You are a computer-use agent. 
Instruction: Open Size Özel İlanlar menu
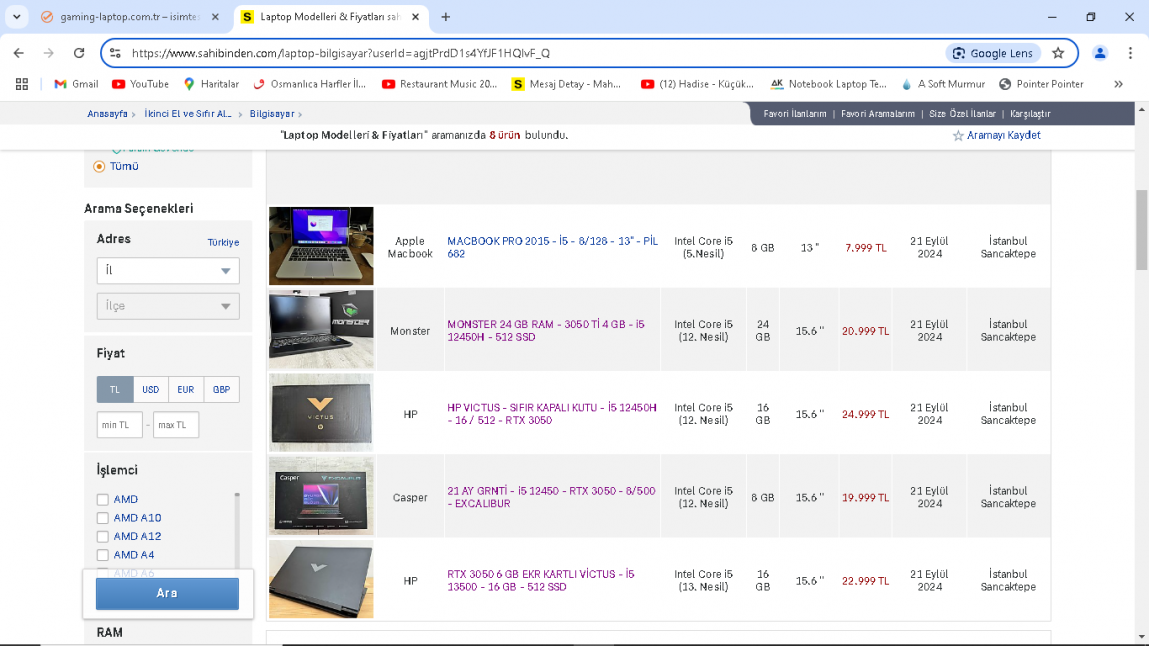tap(962, 114)
